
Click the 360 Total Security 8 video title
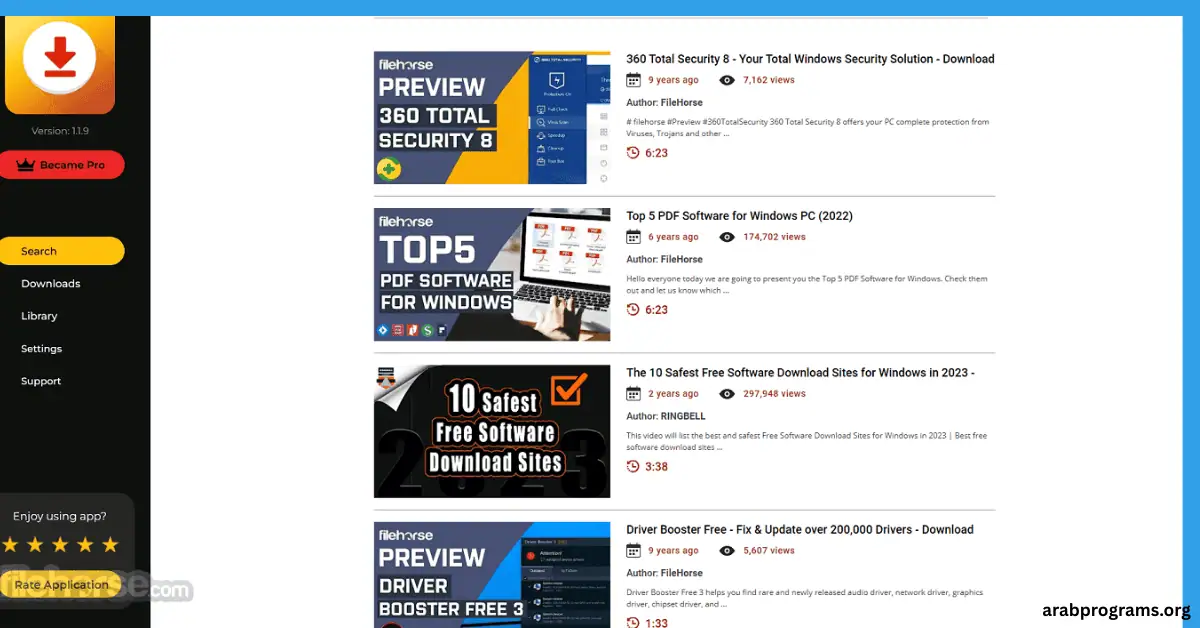[810, 59]
